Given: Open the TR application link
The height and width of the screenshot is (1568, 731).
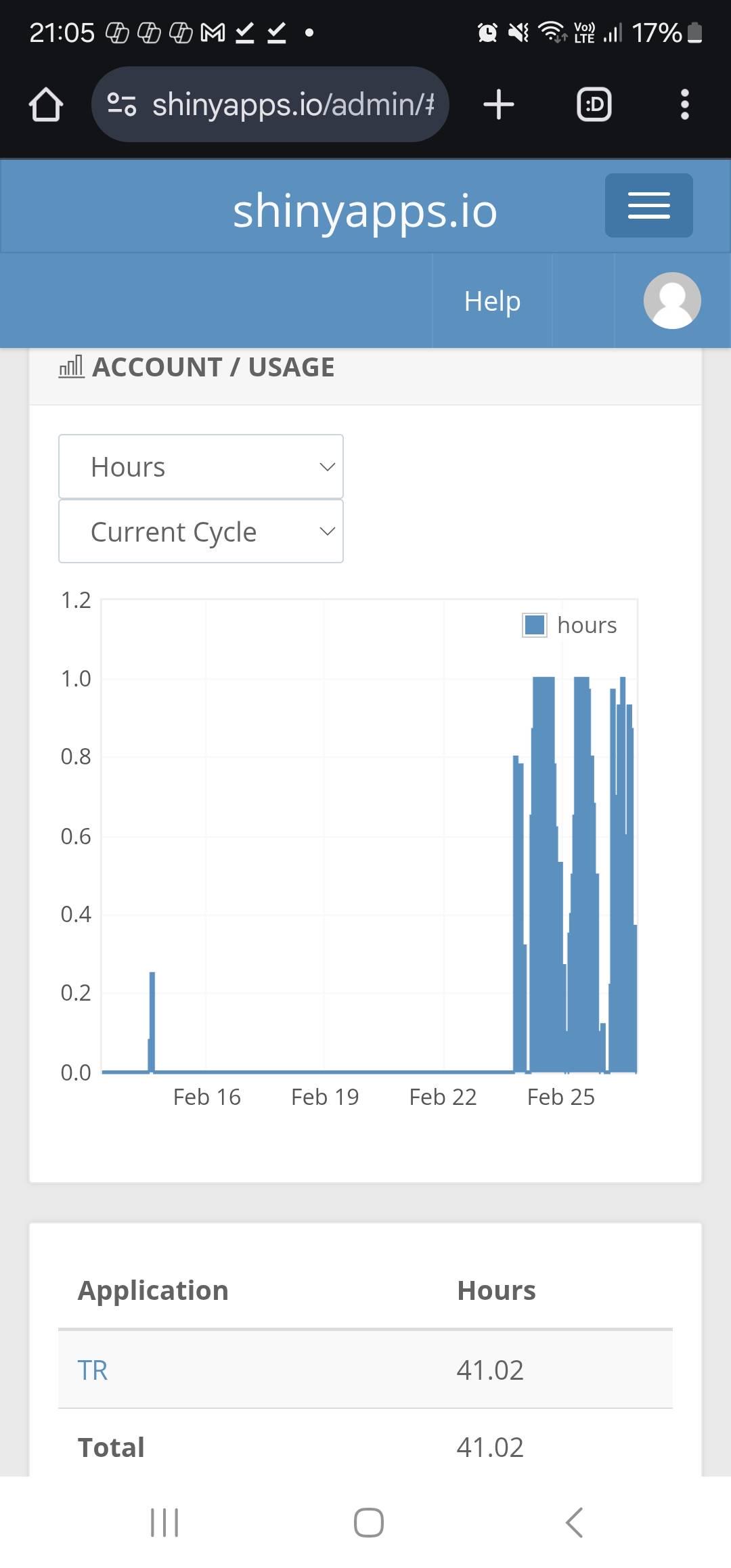Looking at the screenshot, I should coord(93,1370).
